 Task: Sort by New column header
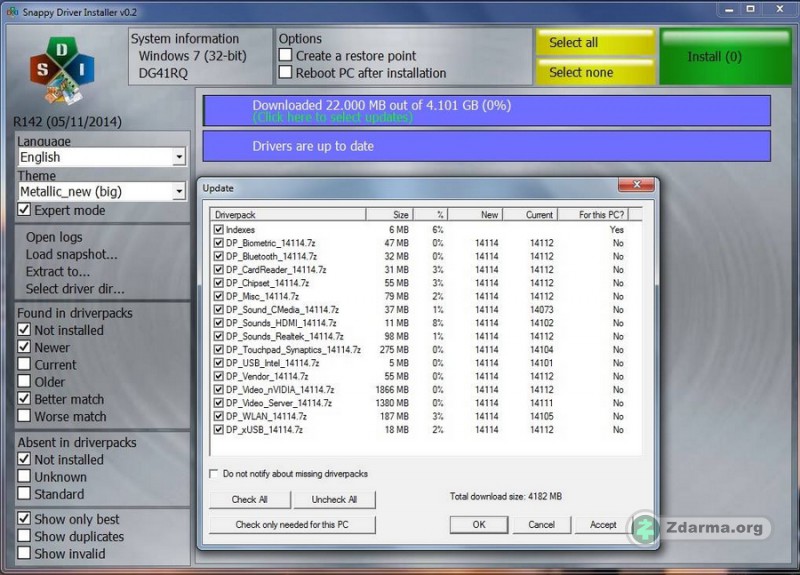pyautogui.click(x=475, y=214)
